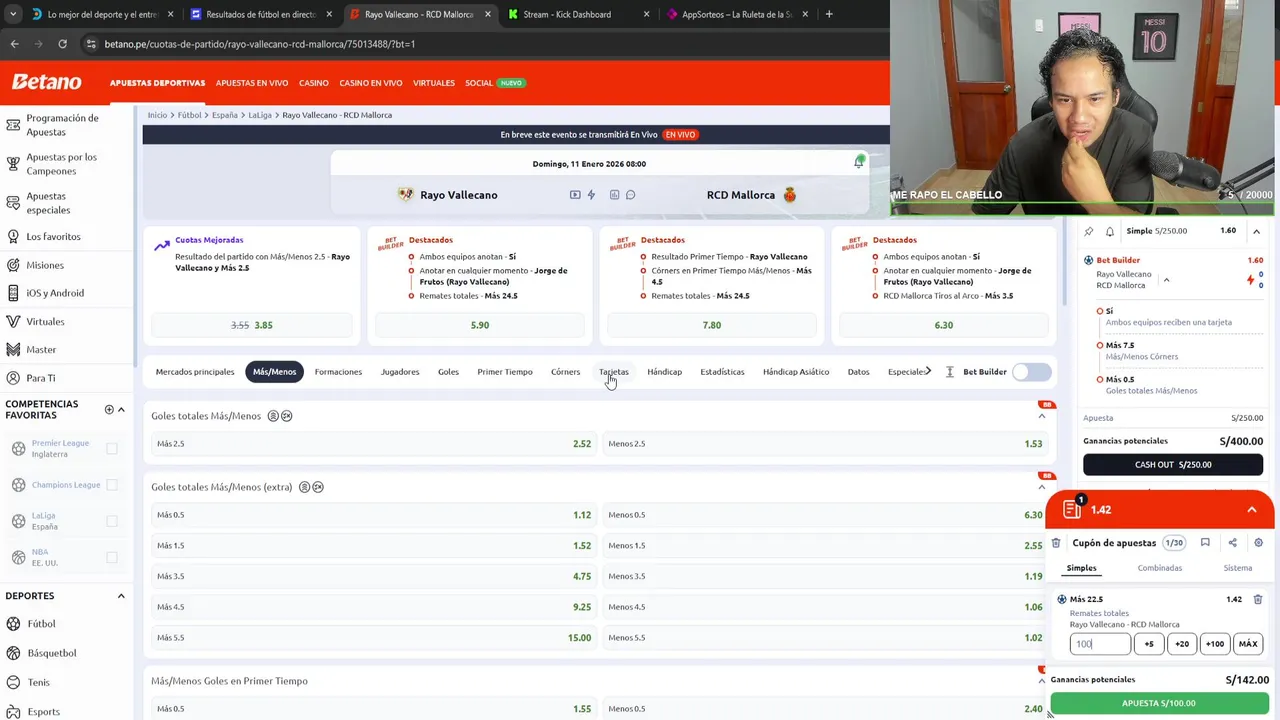Remove Más 22.5 bet with trash icon
Image resolution: width=1280 pixels, height=720 pixels.
point(1258,599)
